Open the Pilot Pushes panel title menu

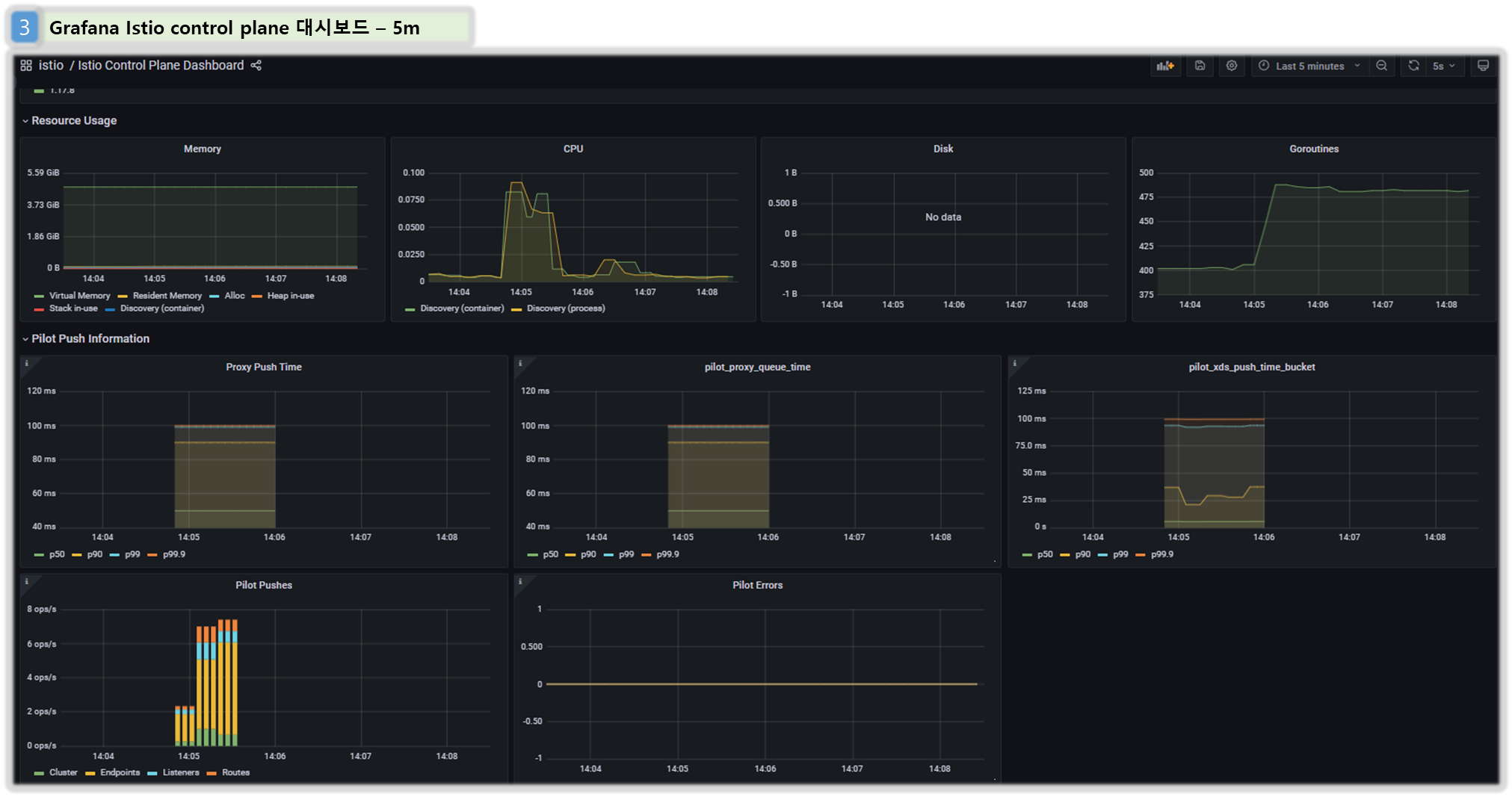click(264, 585)
